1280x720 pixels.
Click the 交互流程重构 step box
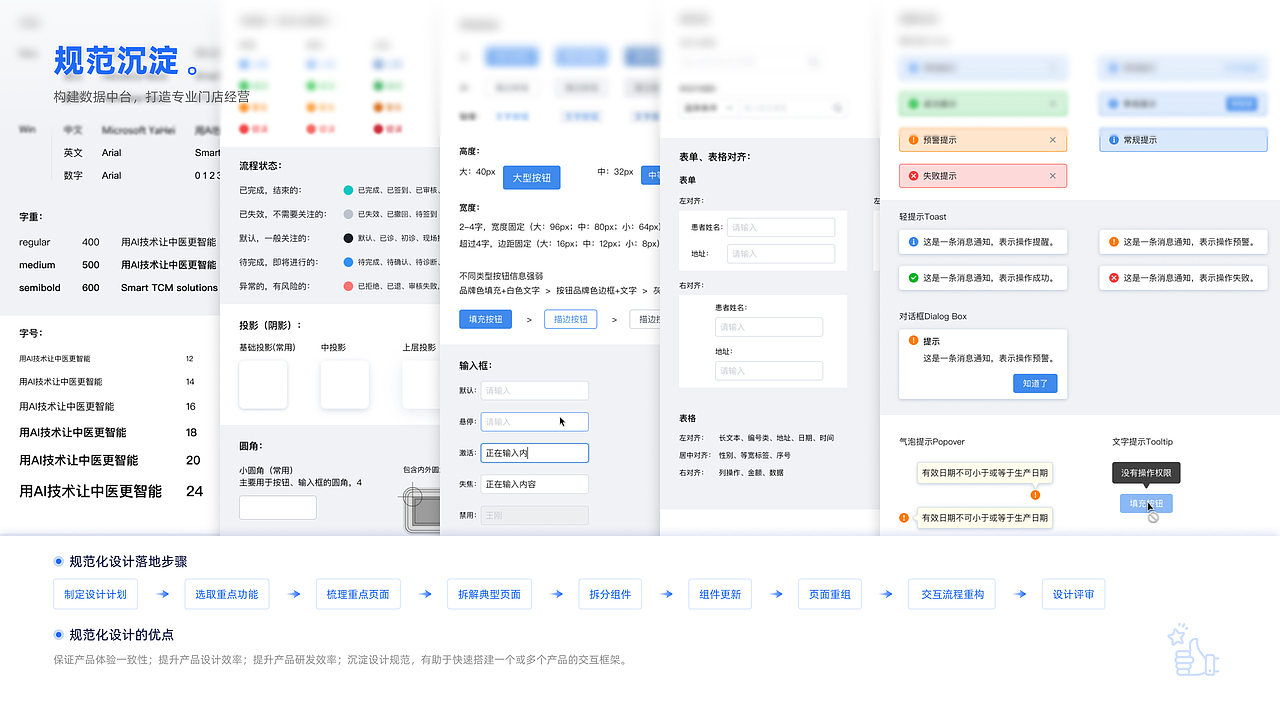point(952,594)
